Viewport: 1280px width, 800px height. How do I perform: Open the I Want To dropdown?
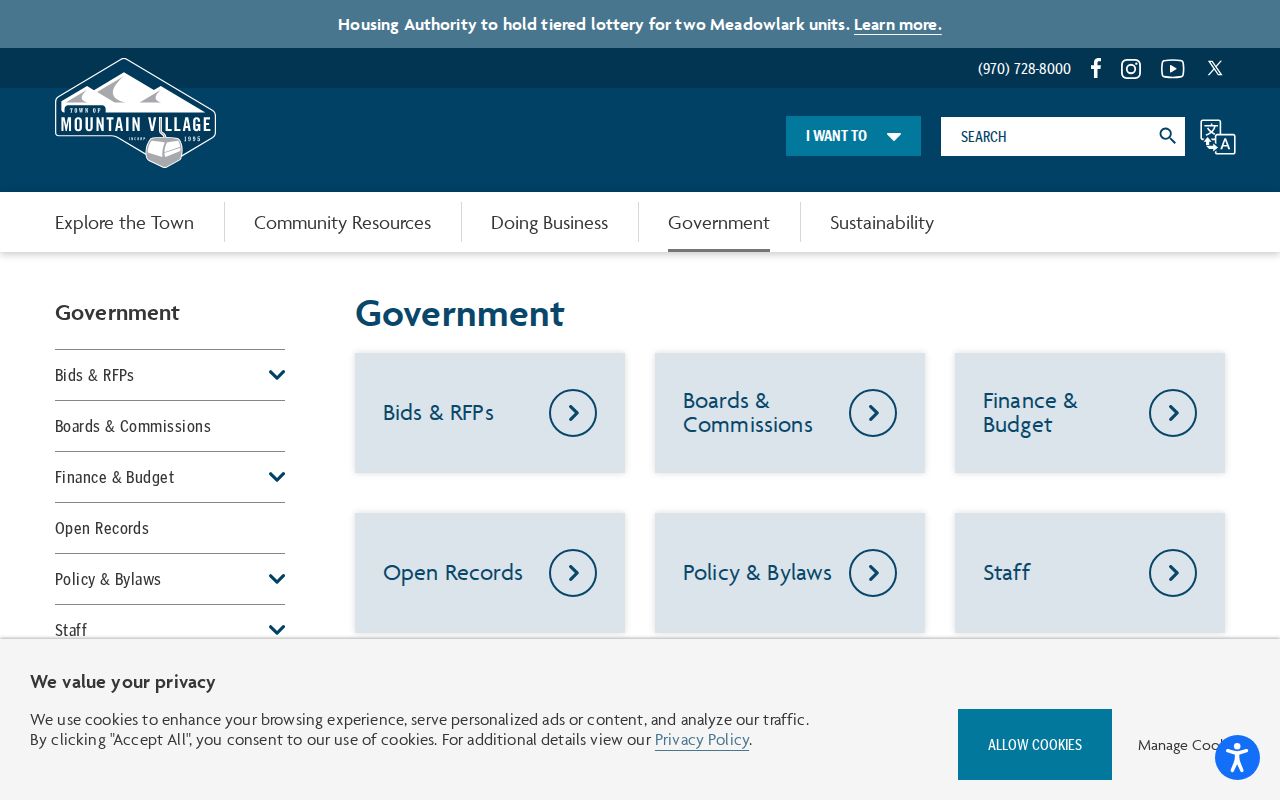[853, 136]
